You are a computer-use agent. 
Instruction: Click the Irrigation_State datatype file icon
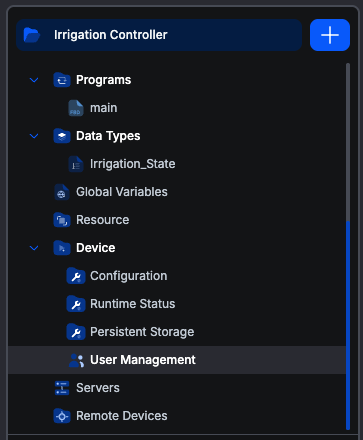76,164
